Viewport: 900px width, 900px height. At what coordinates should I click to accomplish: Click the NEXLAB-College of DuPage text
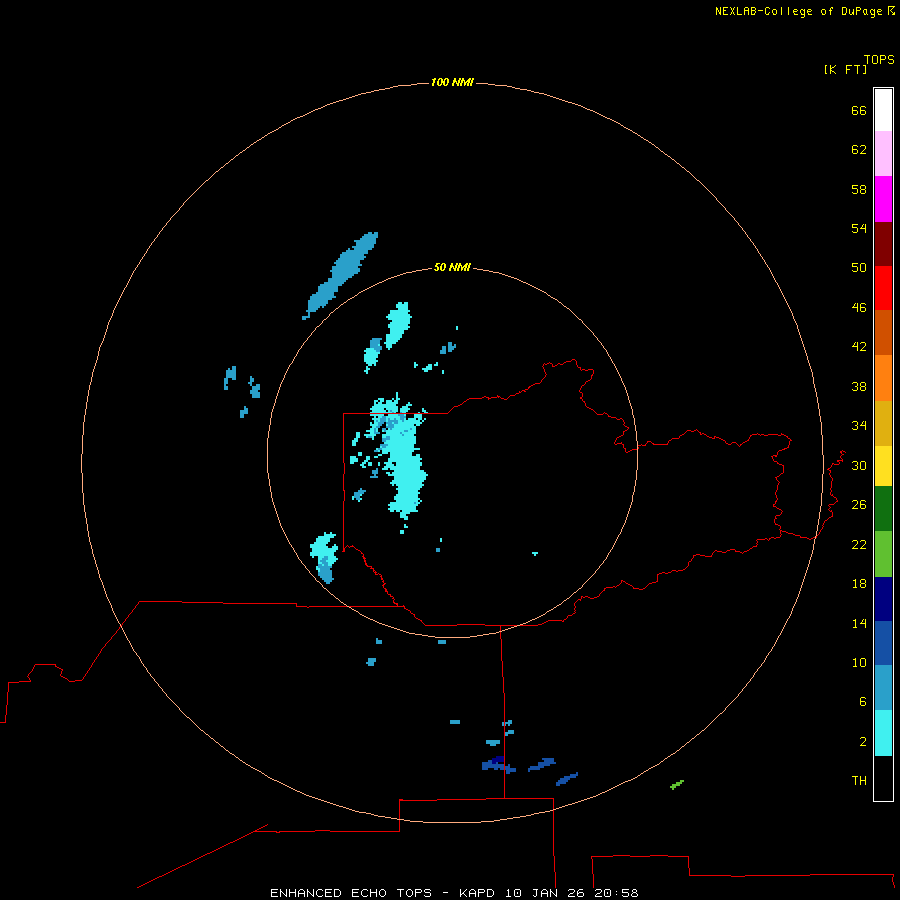800,11
